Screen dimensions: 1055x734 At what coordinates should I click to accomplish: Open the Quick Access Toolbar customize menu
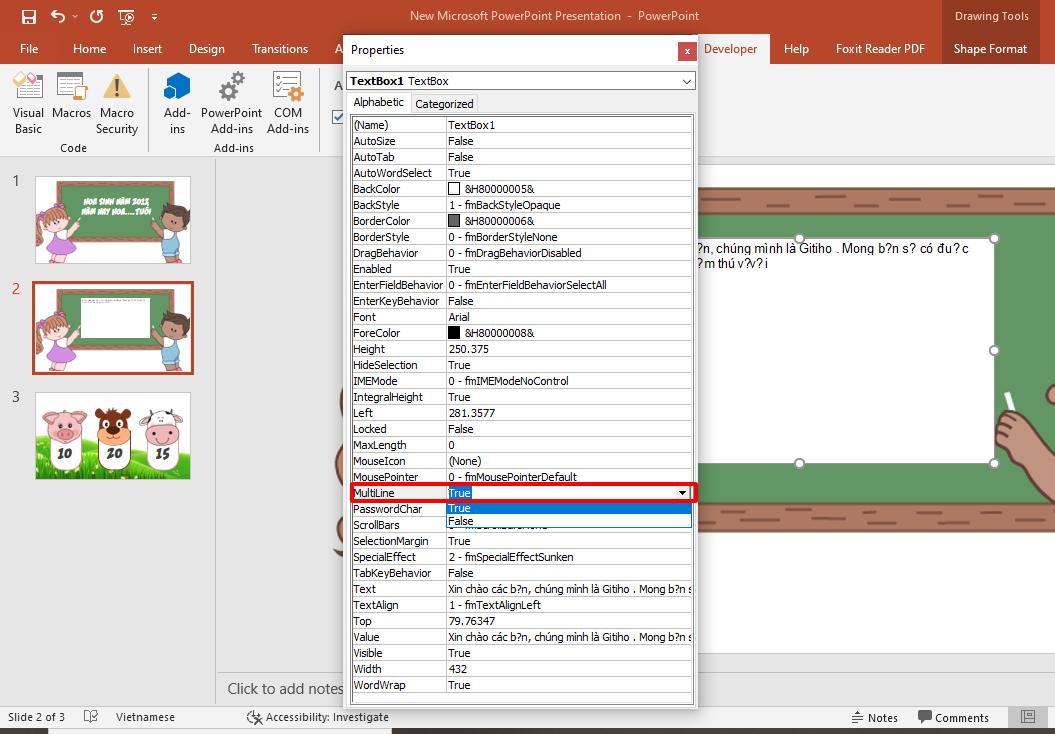tap(154, 16)
